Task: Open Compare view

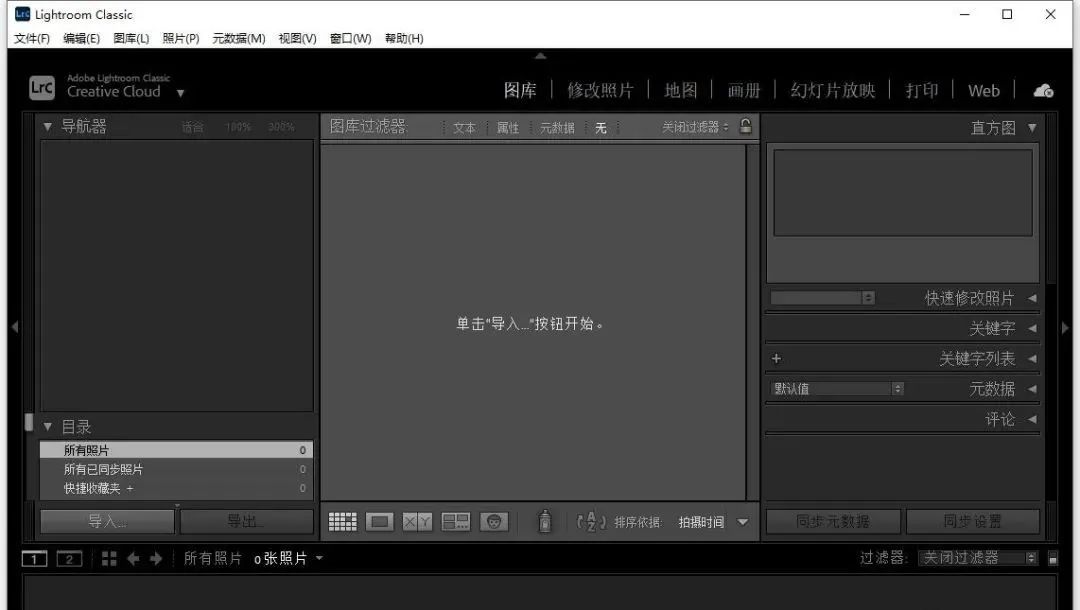Action: pos(417,521)
